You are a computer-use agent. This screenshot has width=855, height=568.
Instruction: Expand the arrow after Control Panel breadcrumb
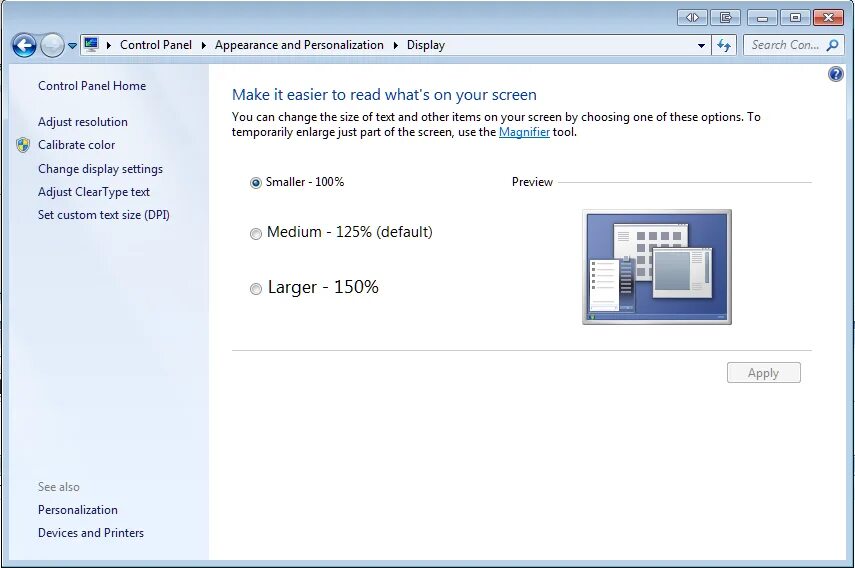[203, 45]
